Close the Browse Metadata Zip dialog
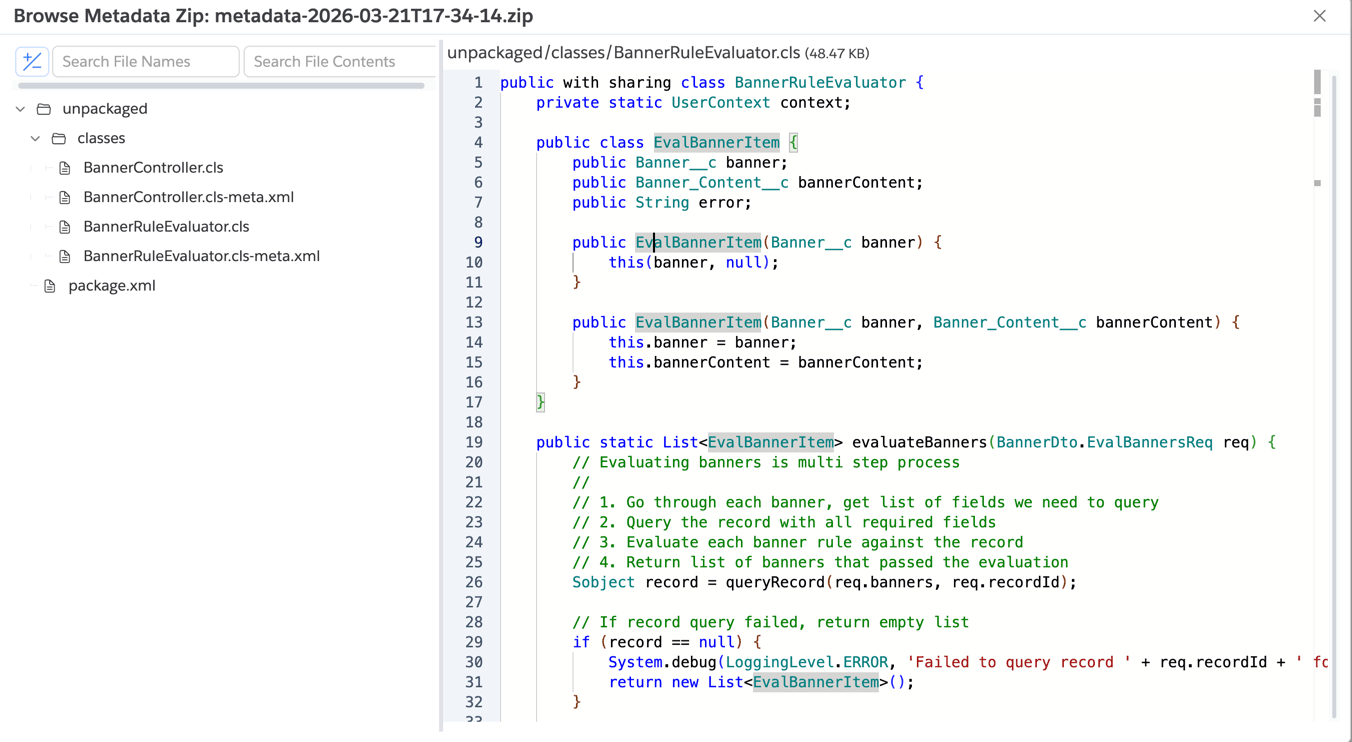 click(1319, 16)
